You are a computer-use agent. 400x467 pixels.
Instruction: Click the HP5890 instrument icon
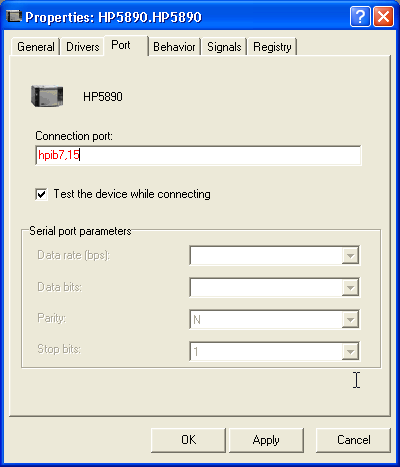click(47, 96)
